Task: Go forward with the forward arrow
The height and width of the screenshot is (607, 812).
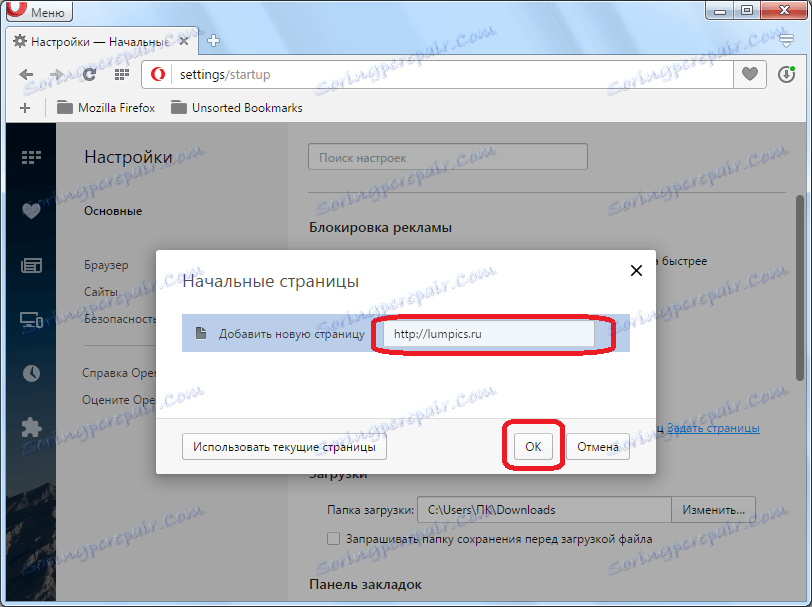Action: pos(56,75)
